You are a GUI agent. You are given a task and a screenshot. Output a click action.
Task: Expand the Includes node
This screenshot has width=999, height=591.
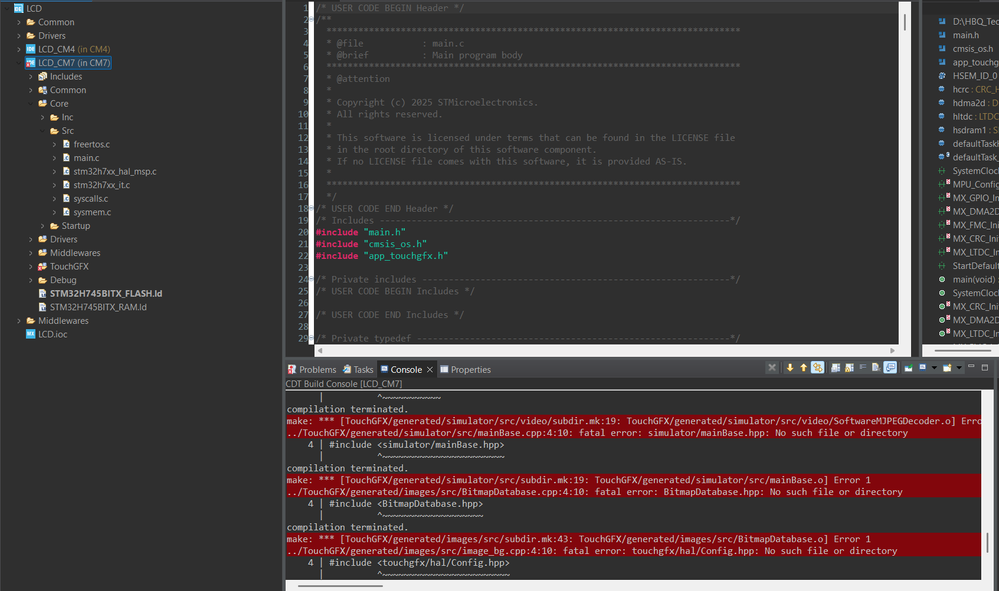pyautogui.click(x=31, y=76)
